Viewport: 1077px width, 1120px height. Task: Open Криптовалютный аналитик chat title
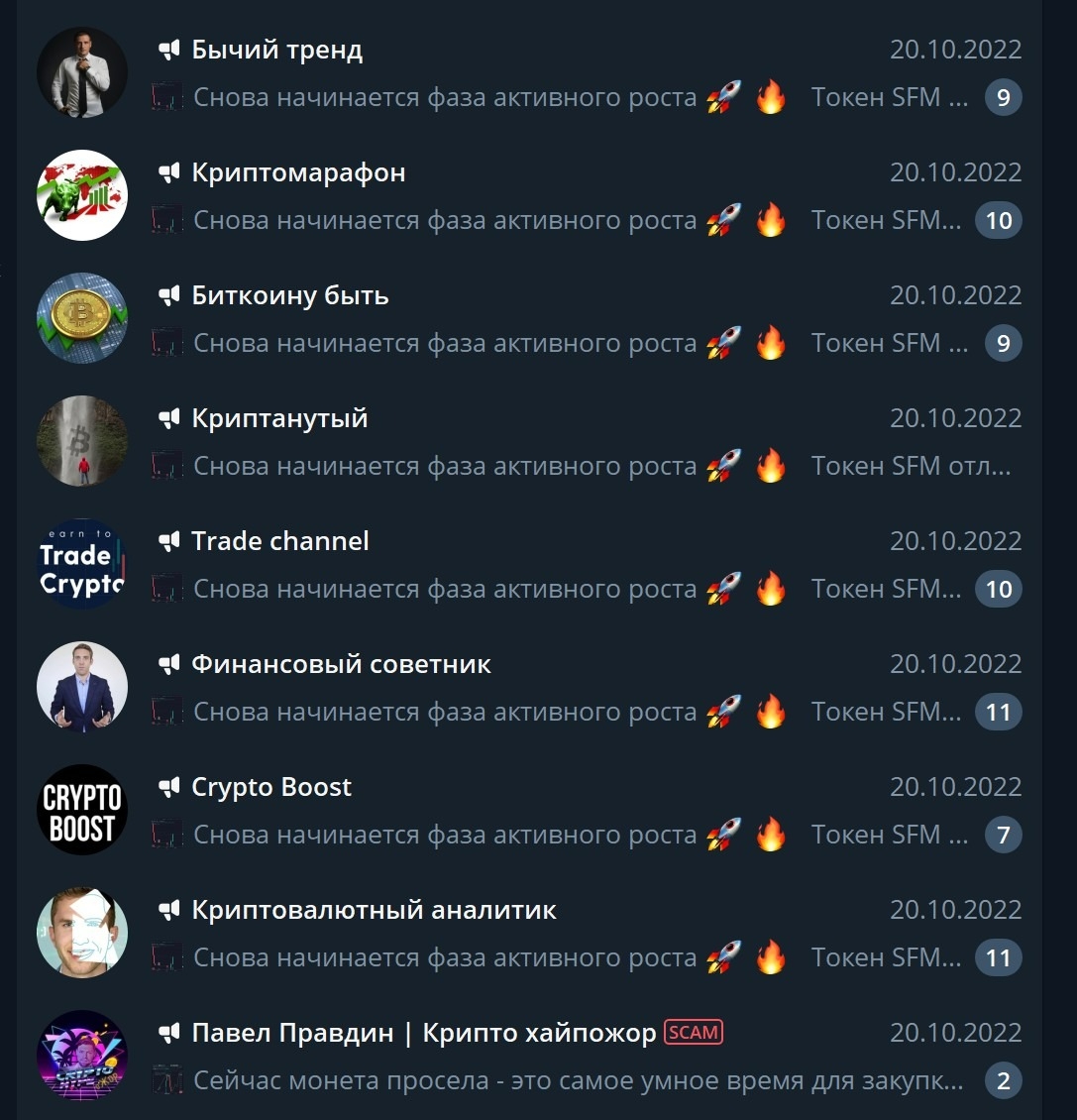coord(374,910)
